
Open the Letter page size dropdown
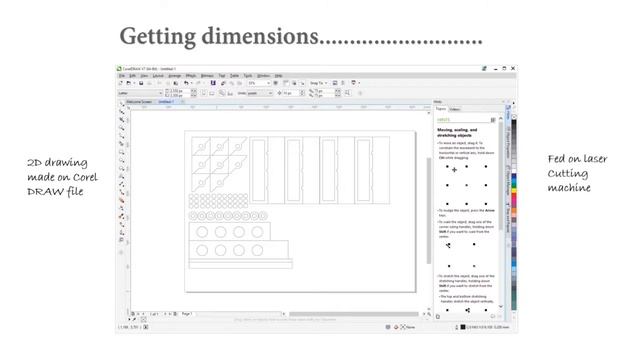[x=160, y=93]
